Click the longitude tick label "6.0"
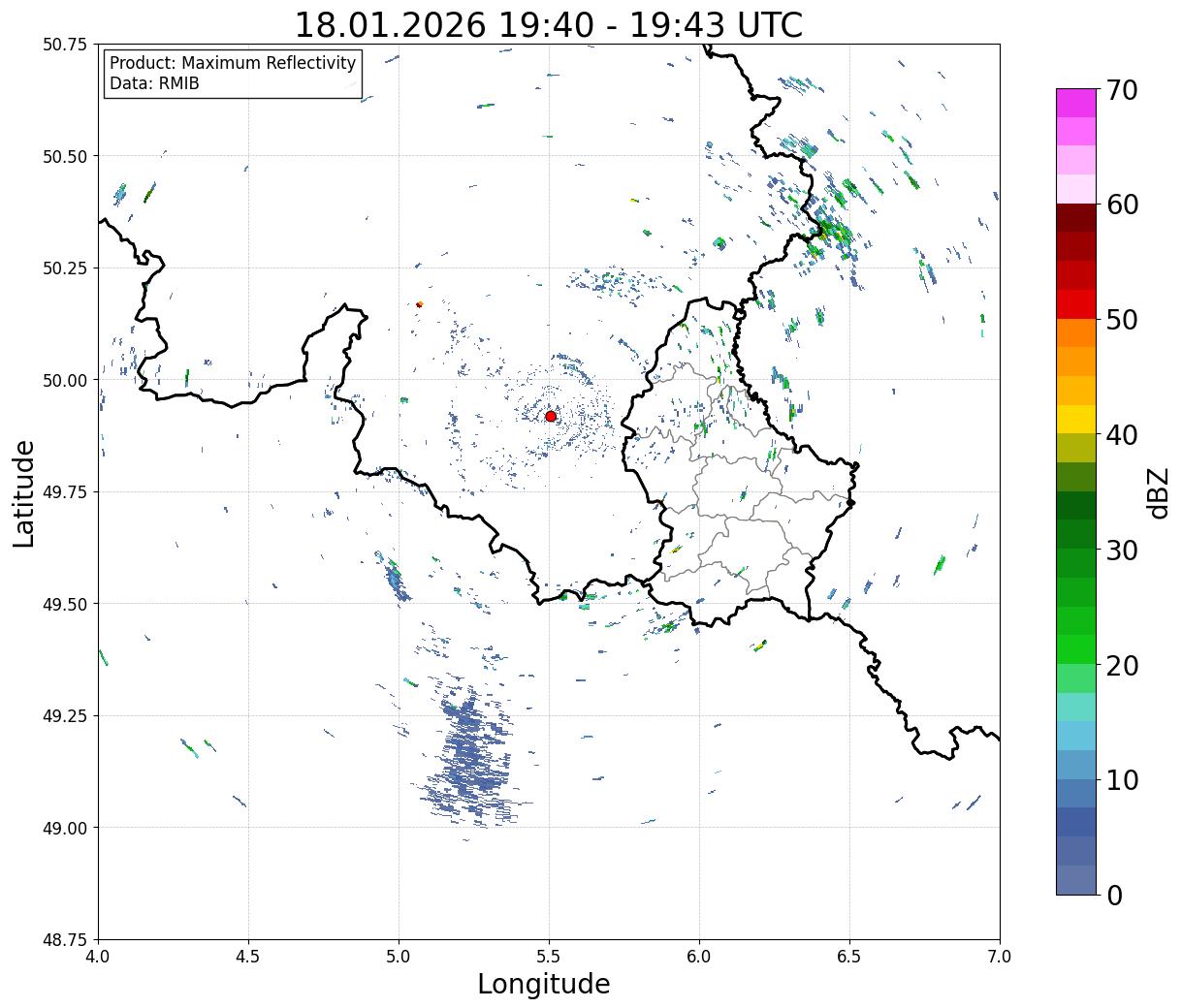Screen dimensions: 1182x1008 click(x=699, y=957)
